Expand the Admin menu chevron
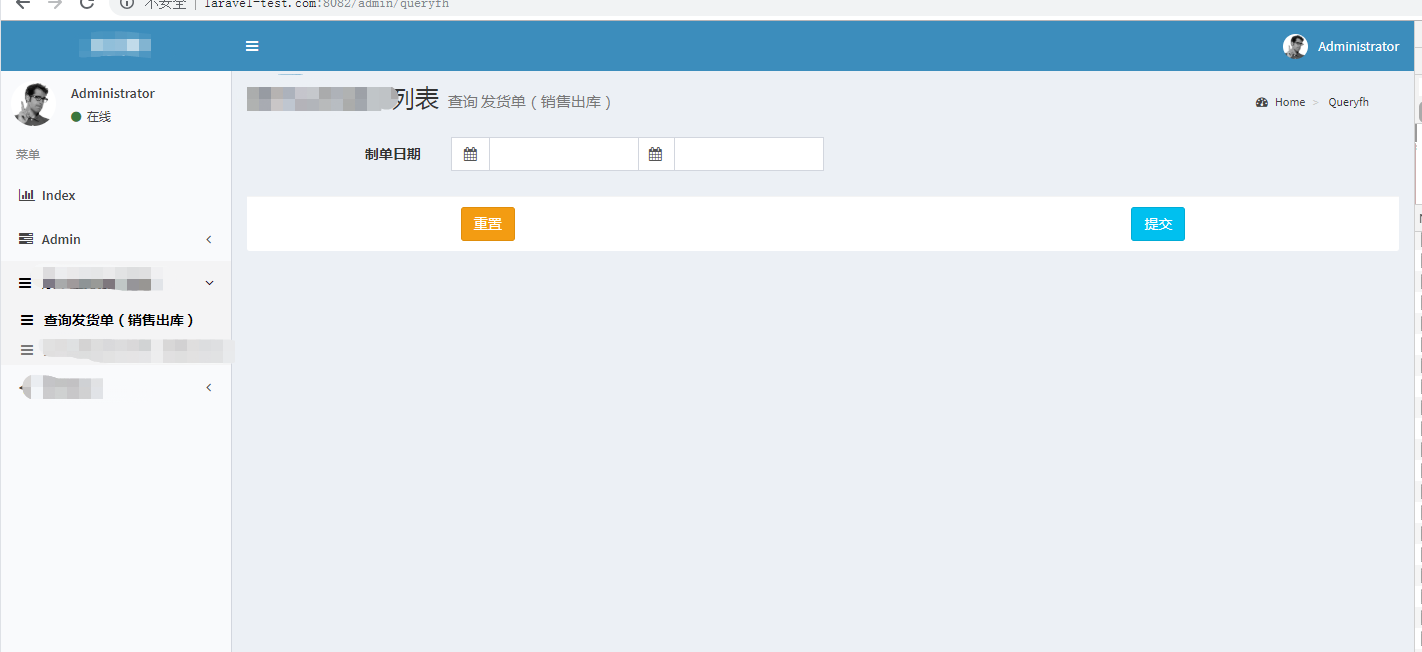The height and width of the screenshot is (652, 1422). coord(209,239)
